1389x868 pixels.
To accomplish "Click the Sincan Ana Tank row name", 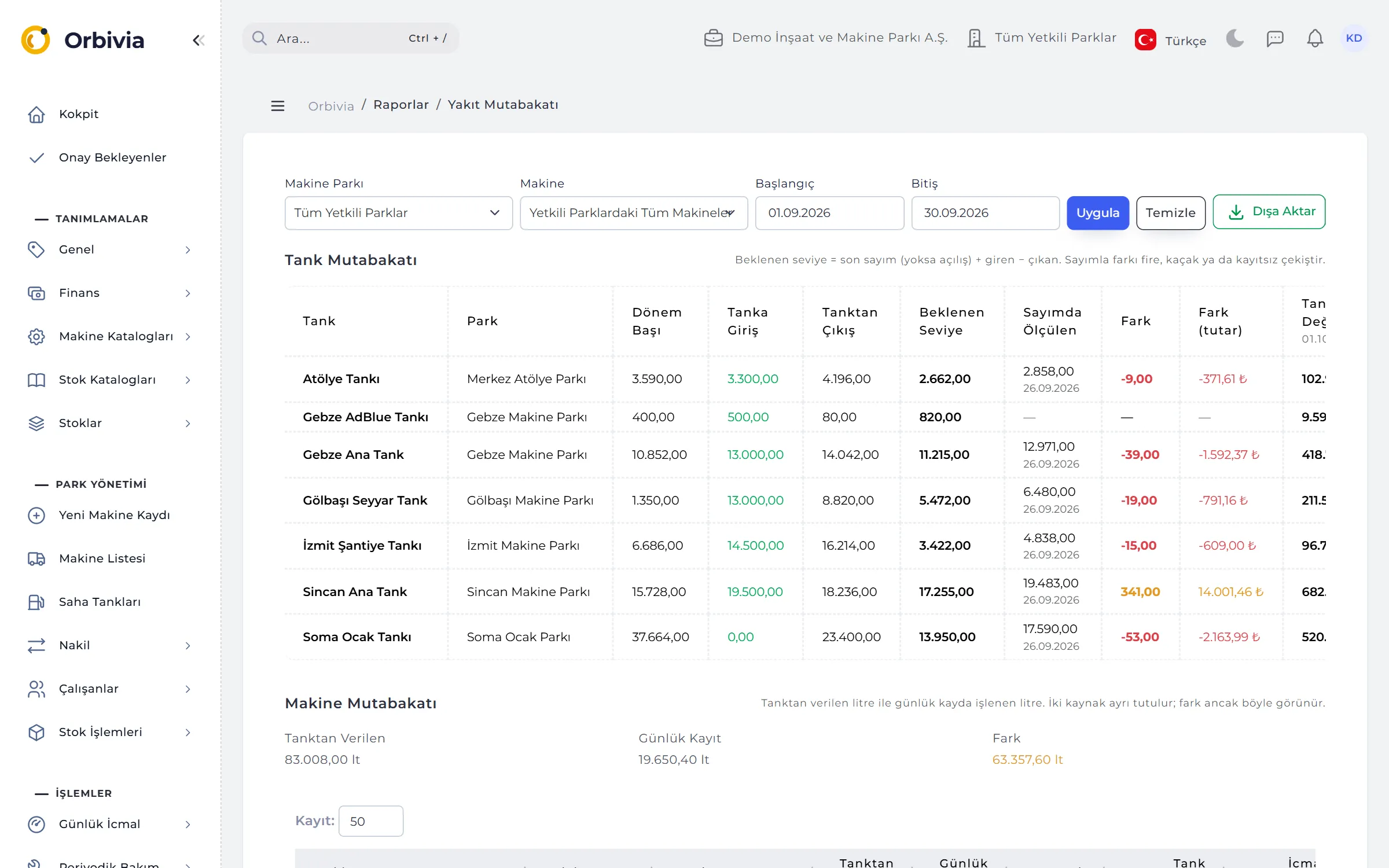I will [355, 592].
